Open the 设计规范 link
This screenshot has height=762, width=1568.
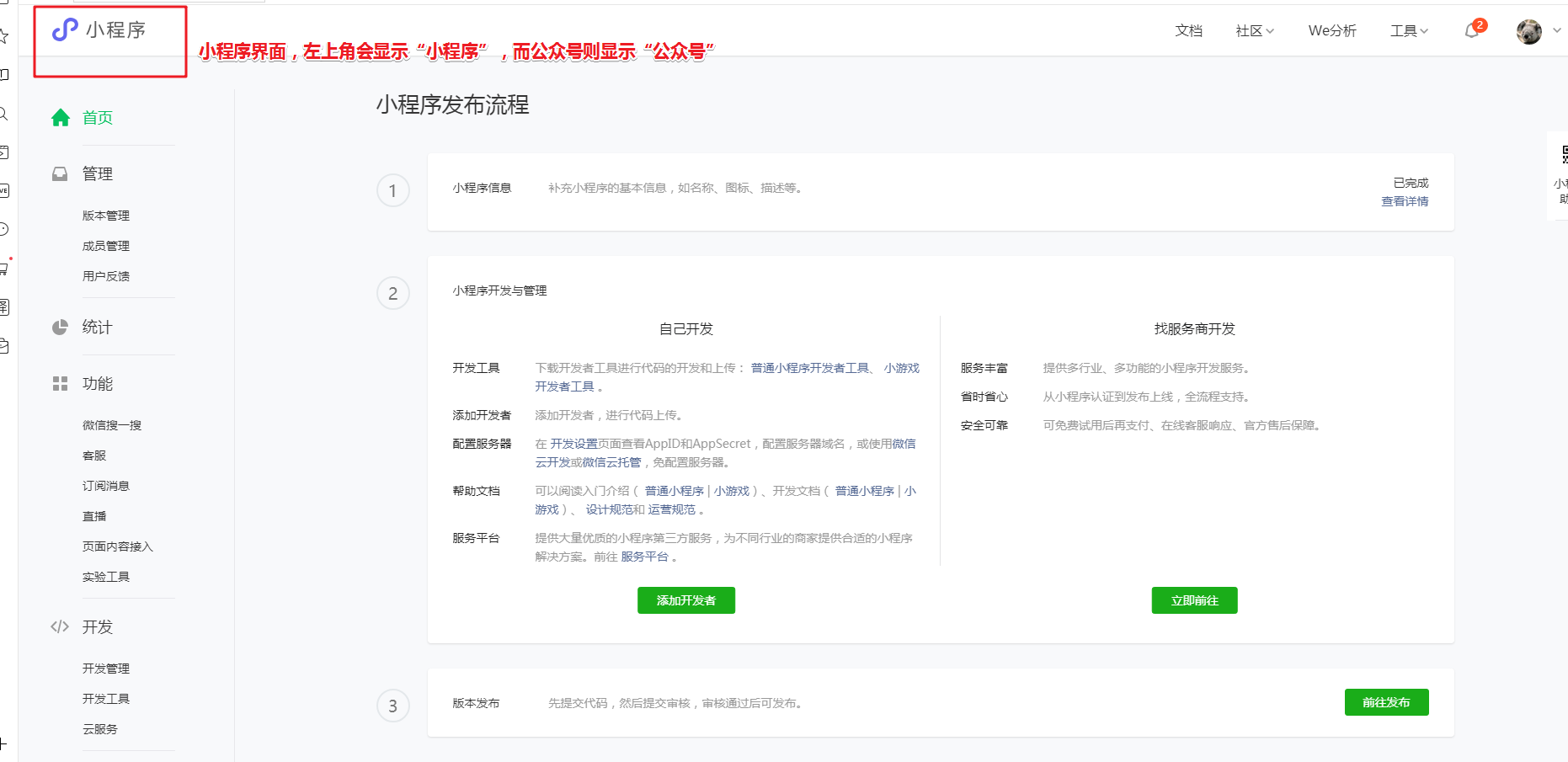pos(610,509)
